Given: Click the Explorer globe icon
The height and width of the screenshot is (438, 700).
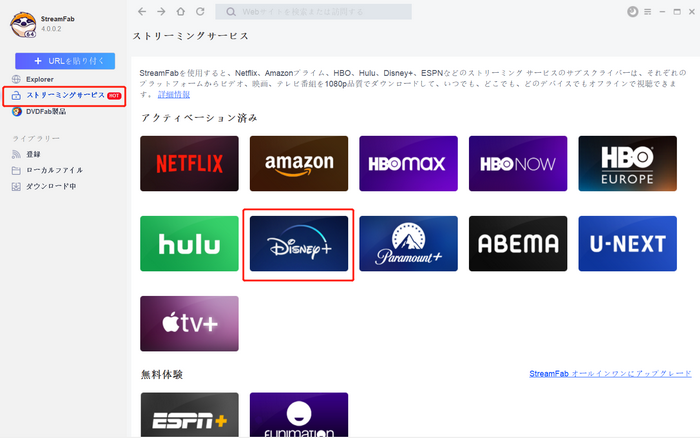Looking at the screenshot, I should point(17,79).
